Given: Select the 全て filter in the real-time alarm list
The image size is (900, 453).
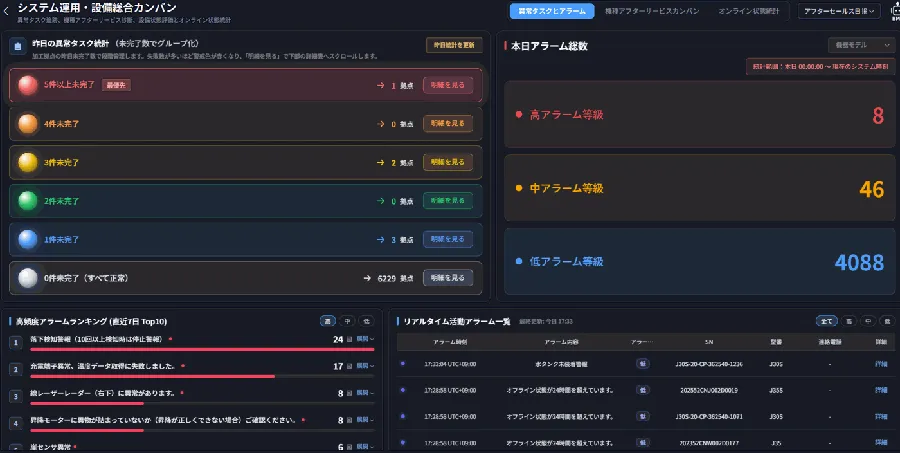Looking at the screenshot, I should (827, 322).
